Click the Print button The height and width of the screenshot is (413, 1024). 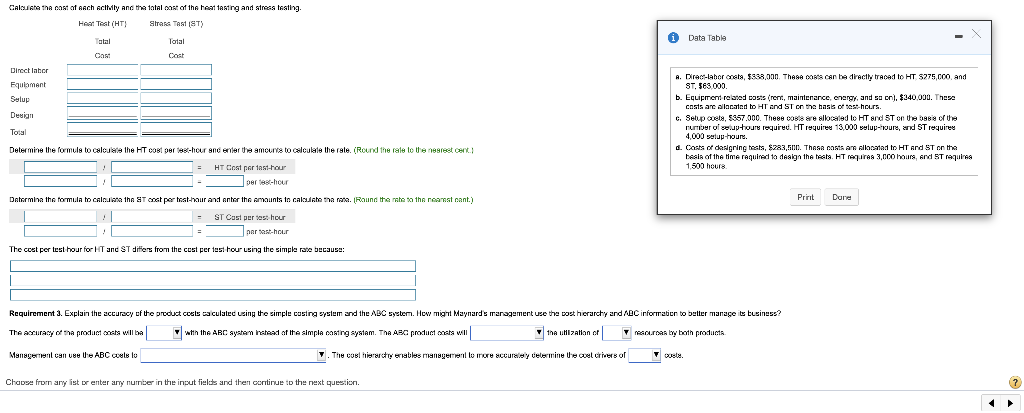pyautogui.click(x=805, y=197)
